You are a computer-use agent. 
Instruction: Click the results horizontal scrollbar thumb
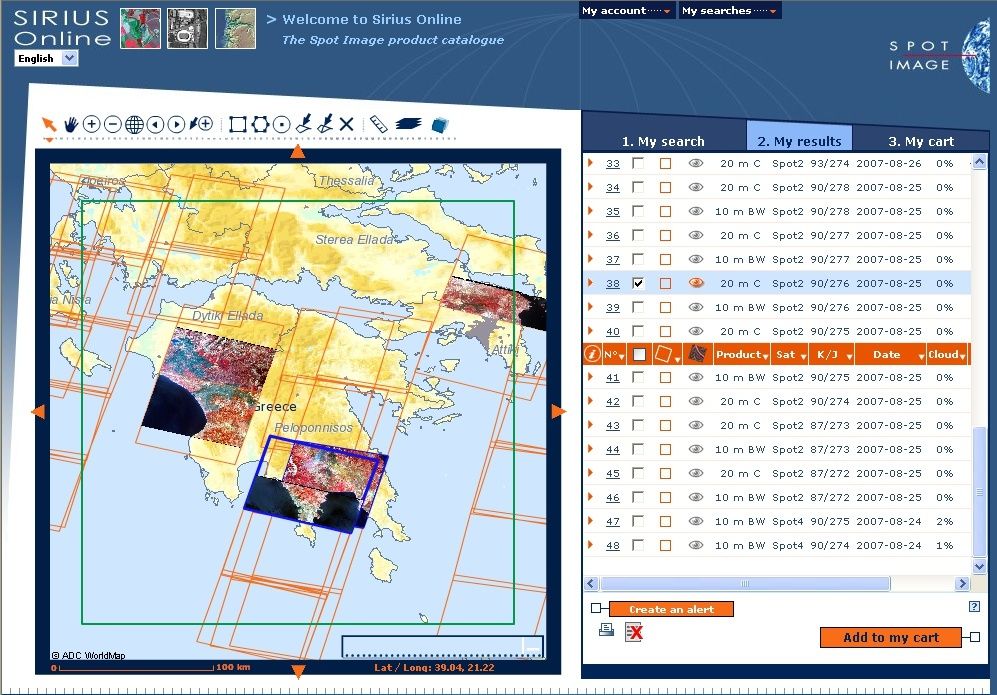click(745, 583)
